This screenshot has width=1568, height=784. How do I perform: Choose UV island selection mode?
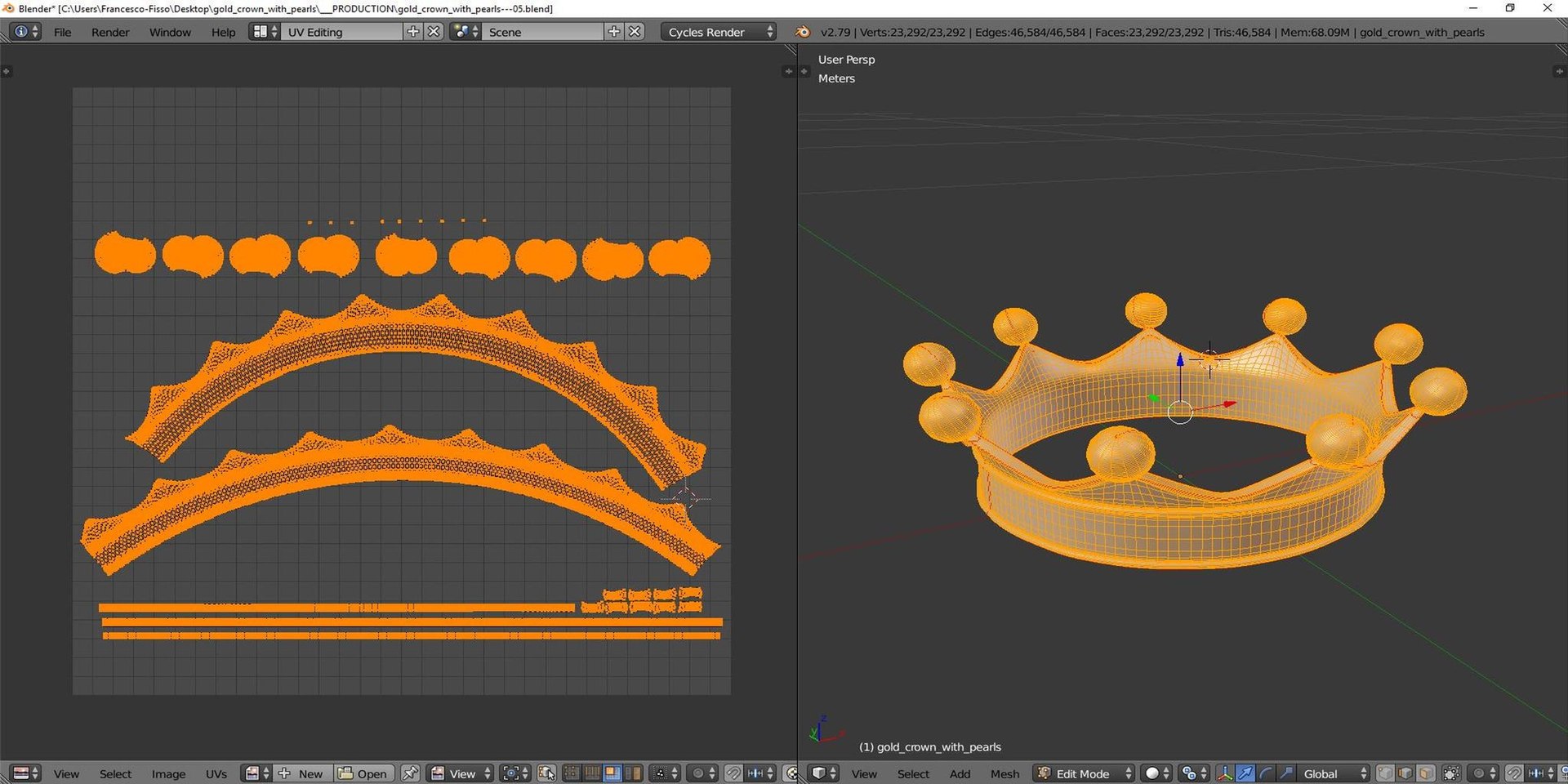click(633, 773)
